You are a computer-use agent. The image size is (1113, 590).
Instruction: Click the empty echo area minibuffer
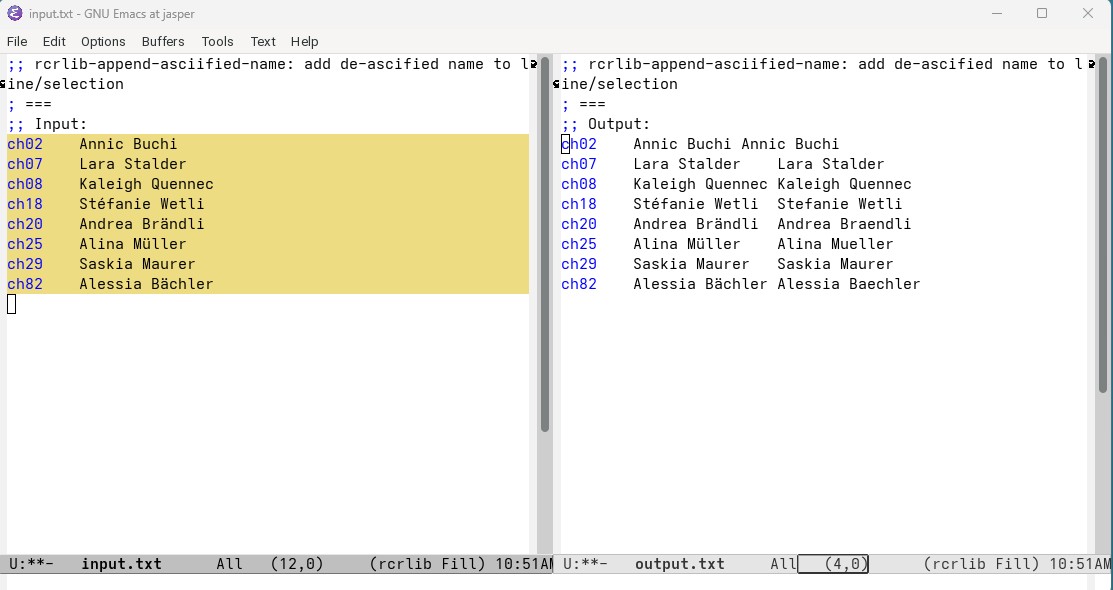point(556,582)
